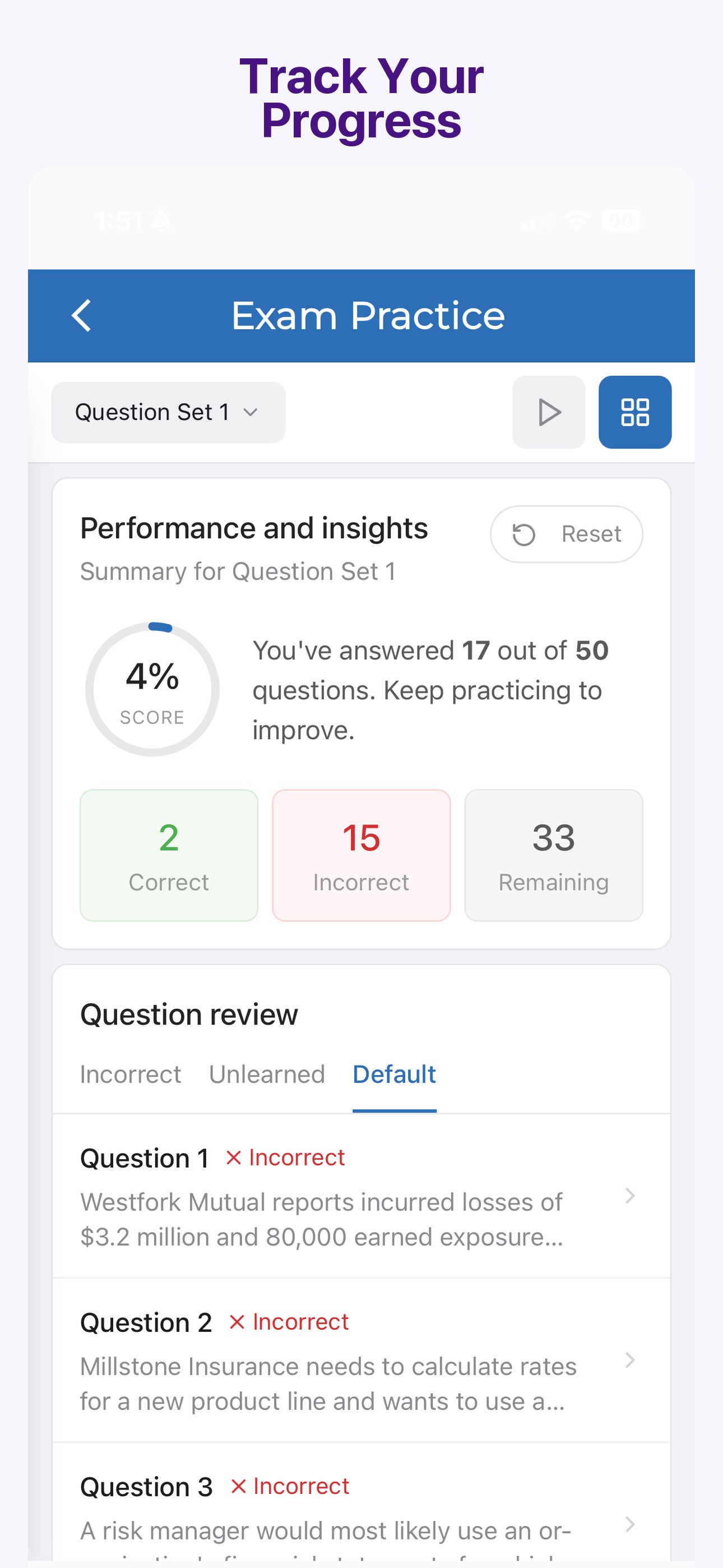Open Question 1 about Westfork Mutual
The width and height of the screenshot is (723, 1568).
[361, 1196]
